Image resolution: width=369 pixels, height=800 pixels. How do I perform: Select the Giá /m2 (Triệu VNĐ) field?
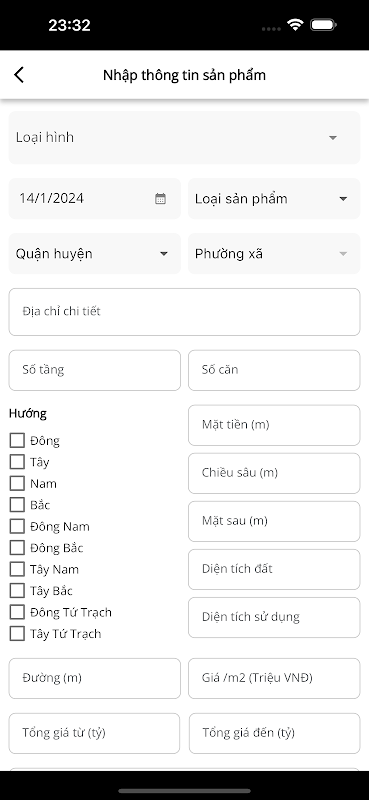274,678
